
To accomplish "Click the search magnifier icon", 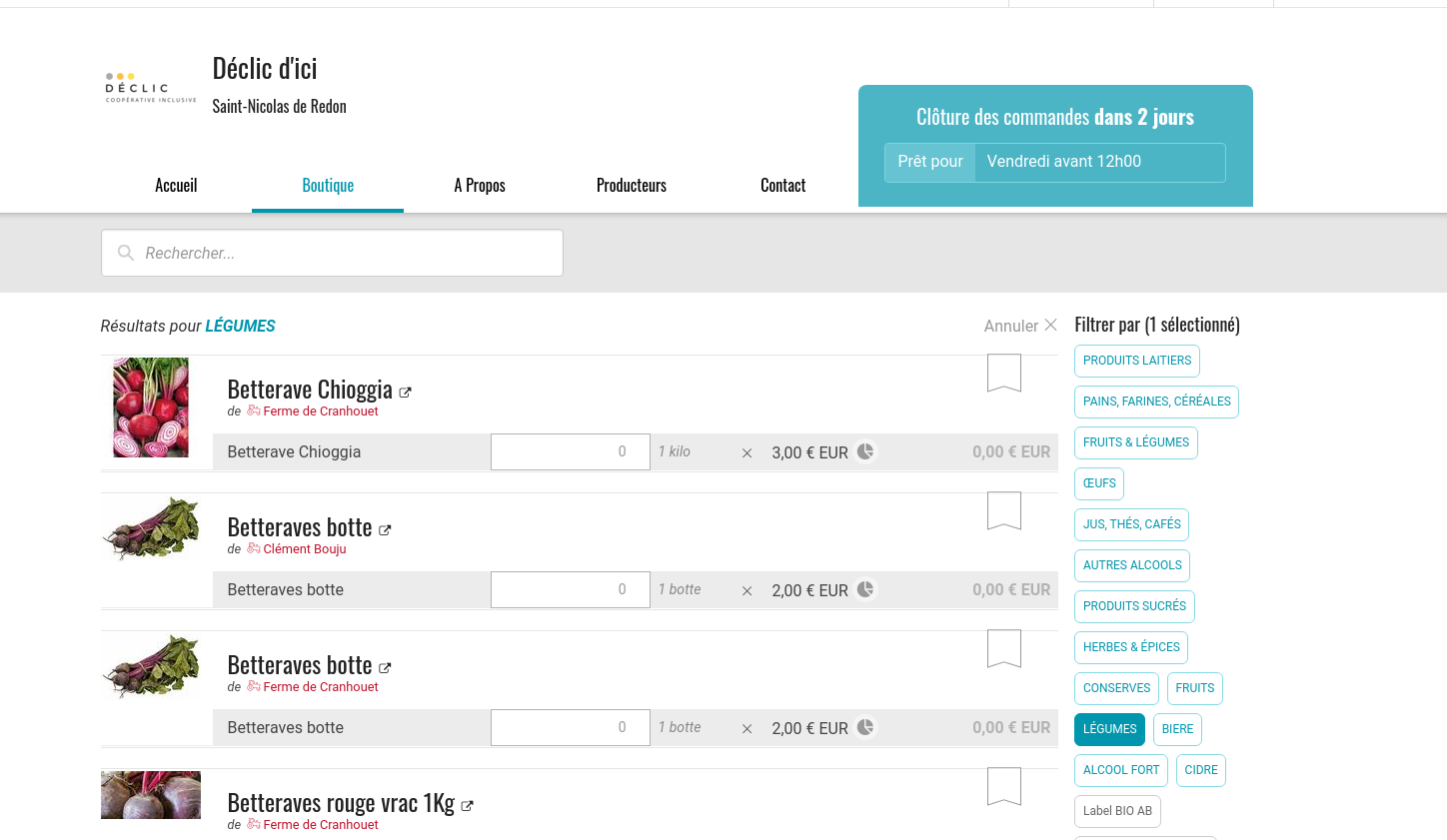I will (126, 253).
